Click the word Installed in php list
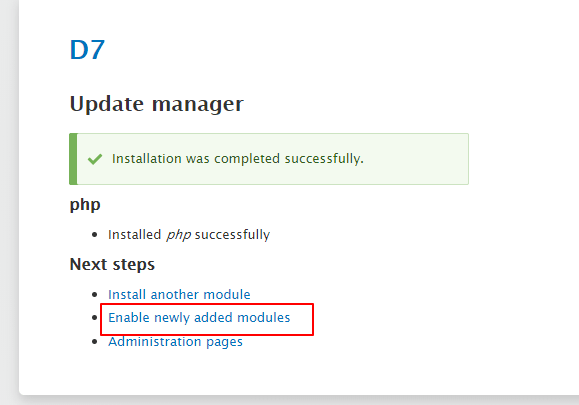 pos(134,235)
